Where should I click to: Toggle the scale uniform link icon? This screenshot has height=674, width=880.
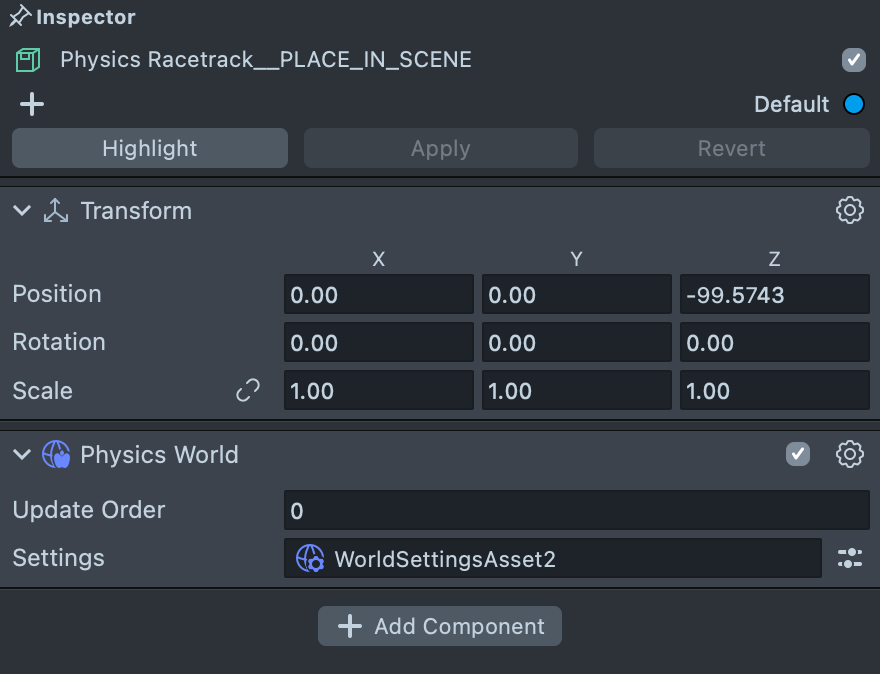(247, 391)
